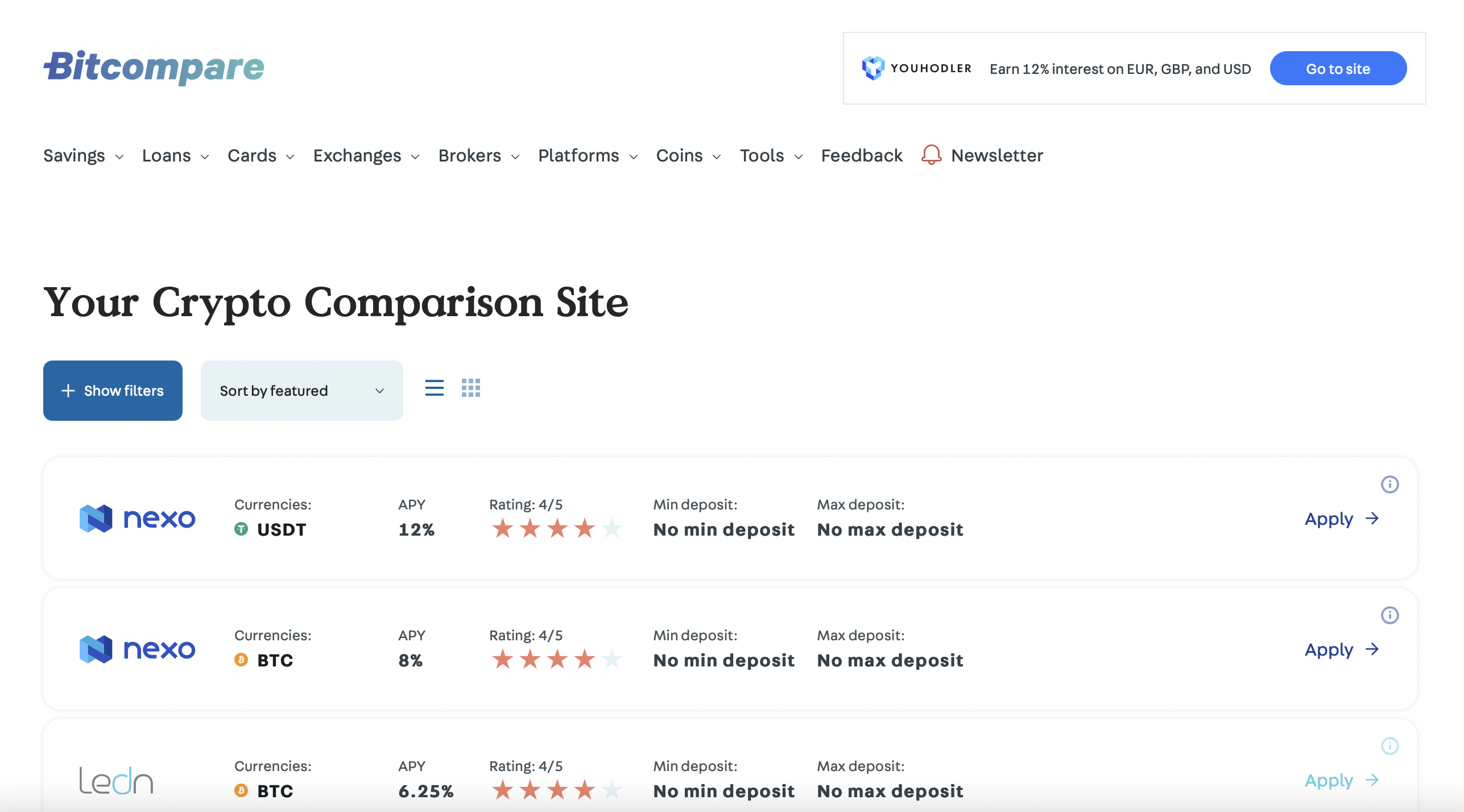1464x812 pixels.
Task: Expand the Cards menu
Action: [x=261, y=155]
